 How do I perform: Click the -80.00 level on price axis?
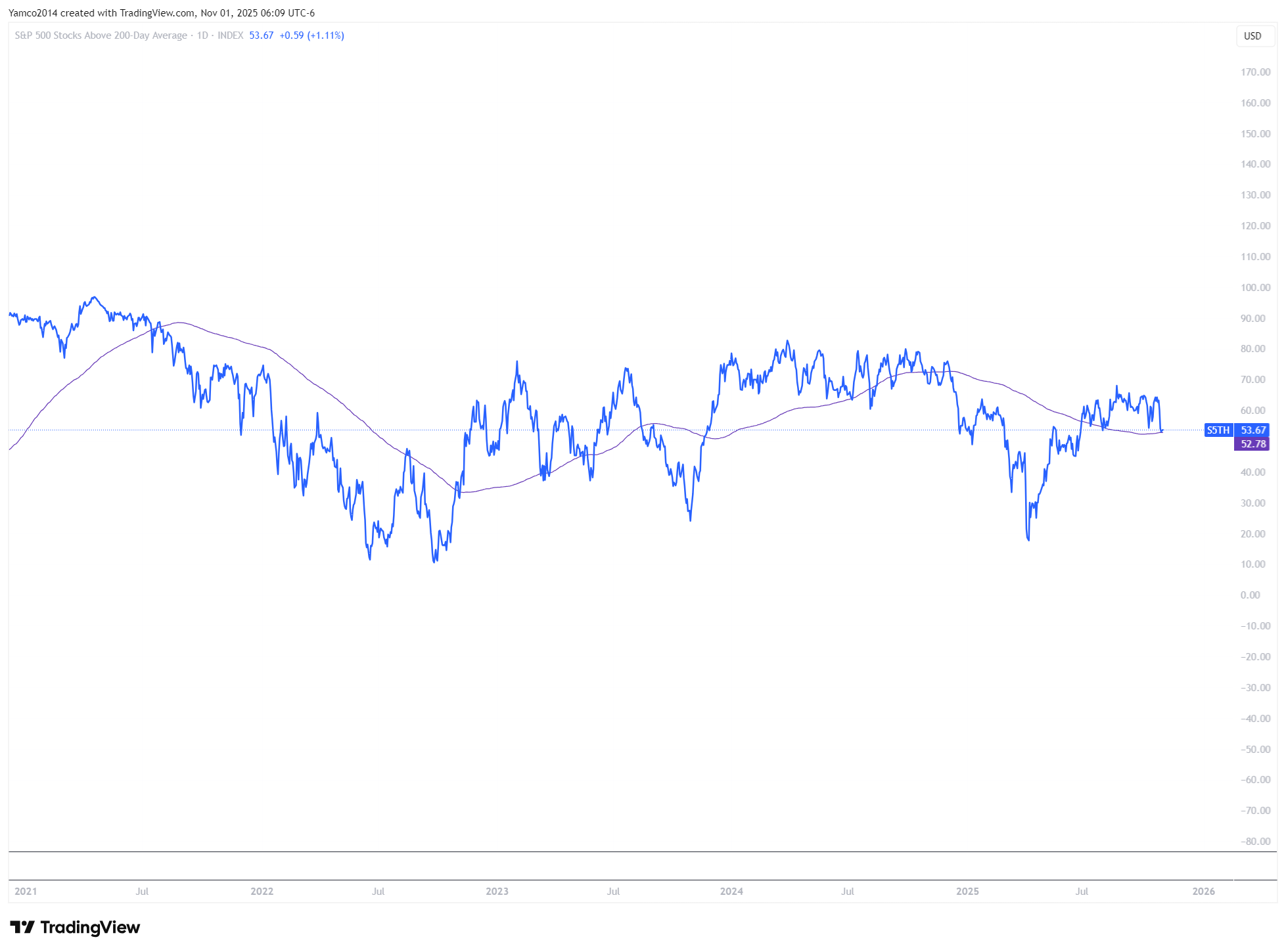(1255, 842)
